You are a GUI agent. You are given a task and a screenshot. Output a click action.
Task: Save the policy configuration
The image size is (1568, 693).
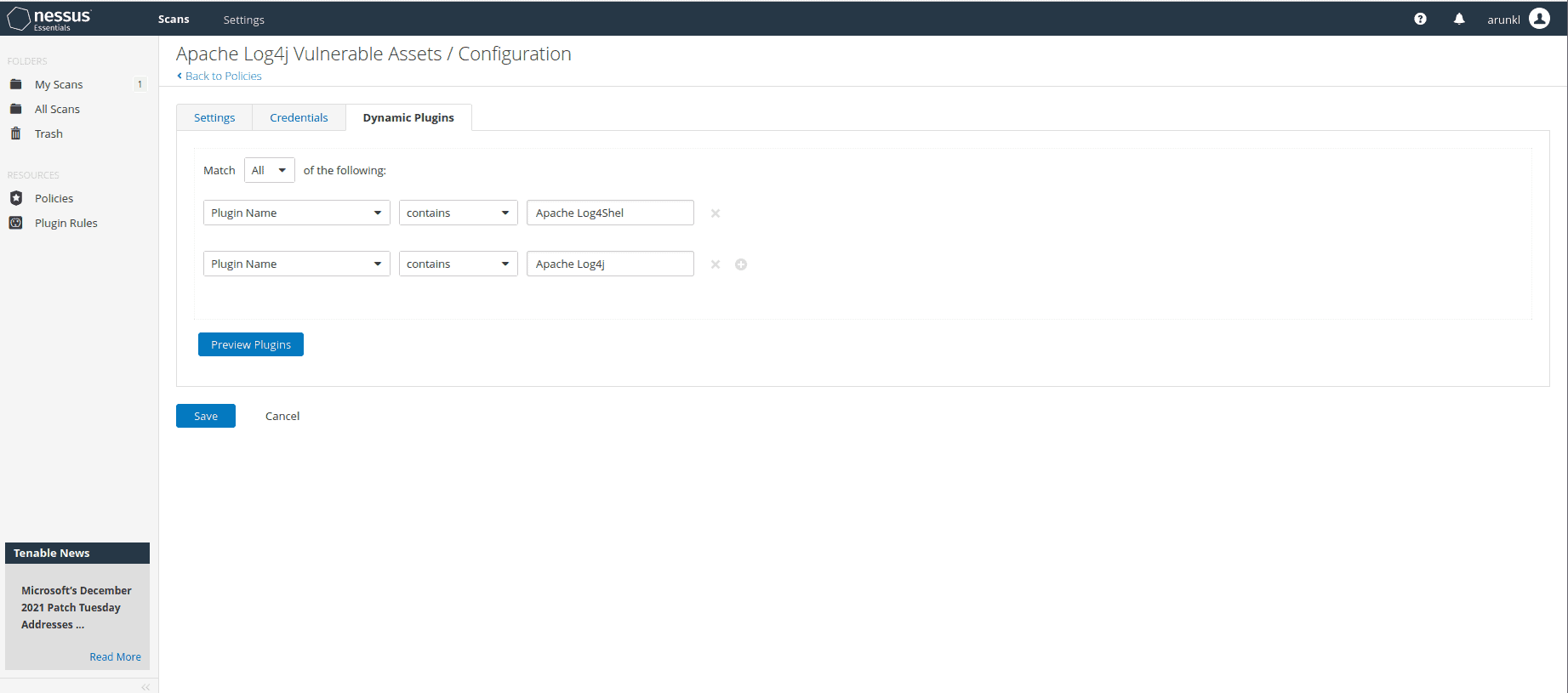pyautogui.click(x=206, y=416)
